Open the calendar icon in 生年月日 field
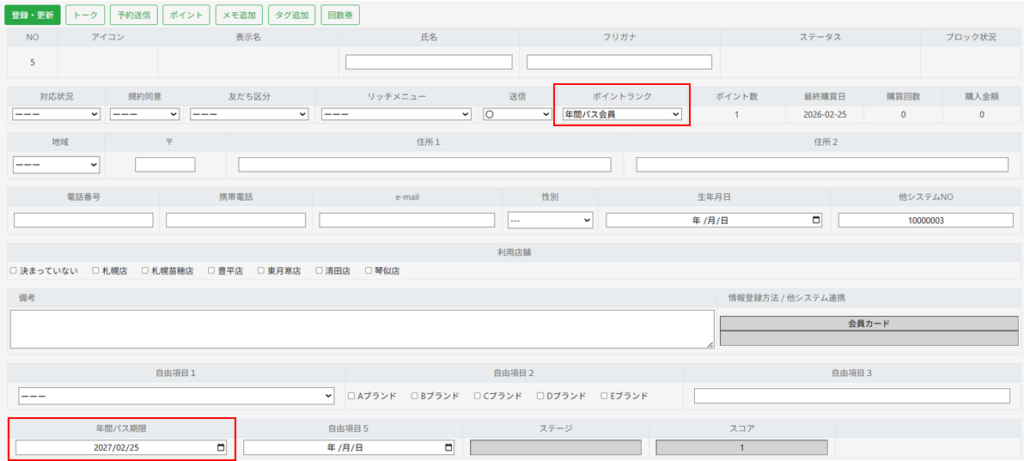This screenshot has width=1024, height=461. [816, 220]
